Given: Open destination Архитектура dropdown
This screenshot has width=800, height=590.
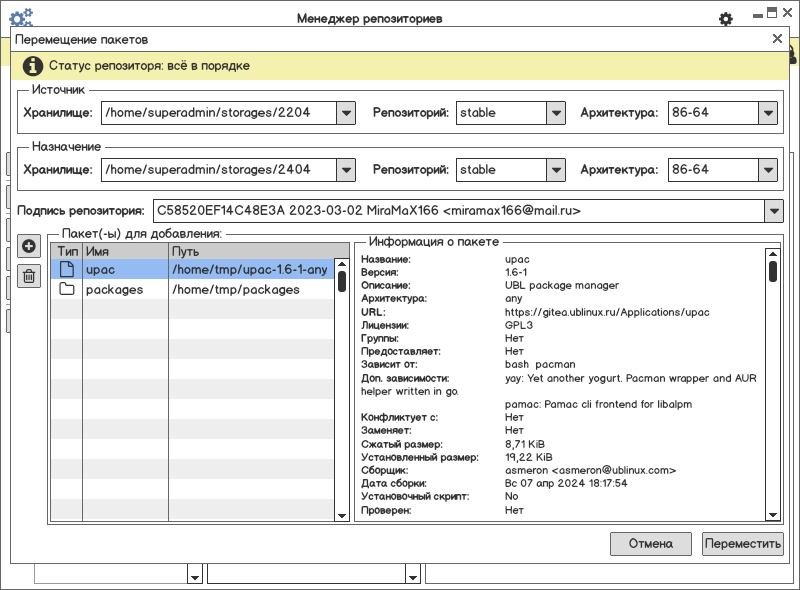Looking at the screenshot, I should [x=767, y=170].
